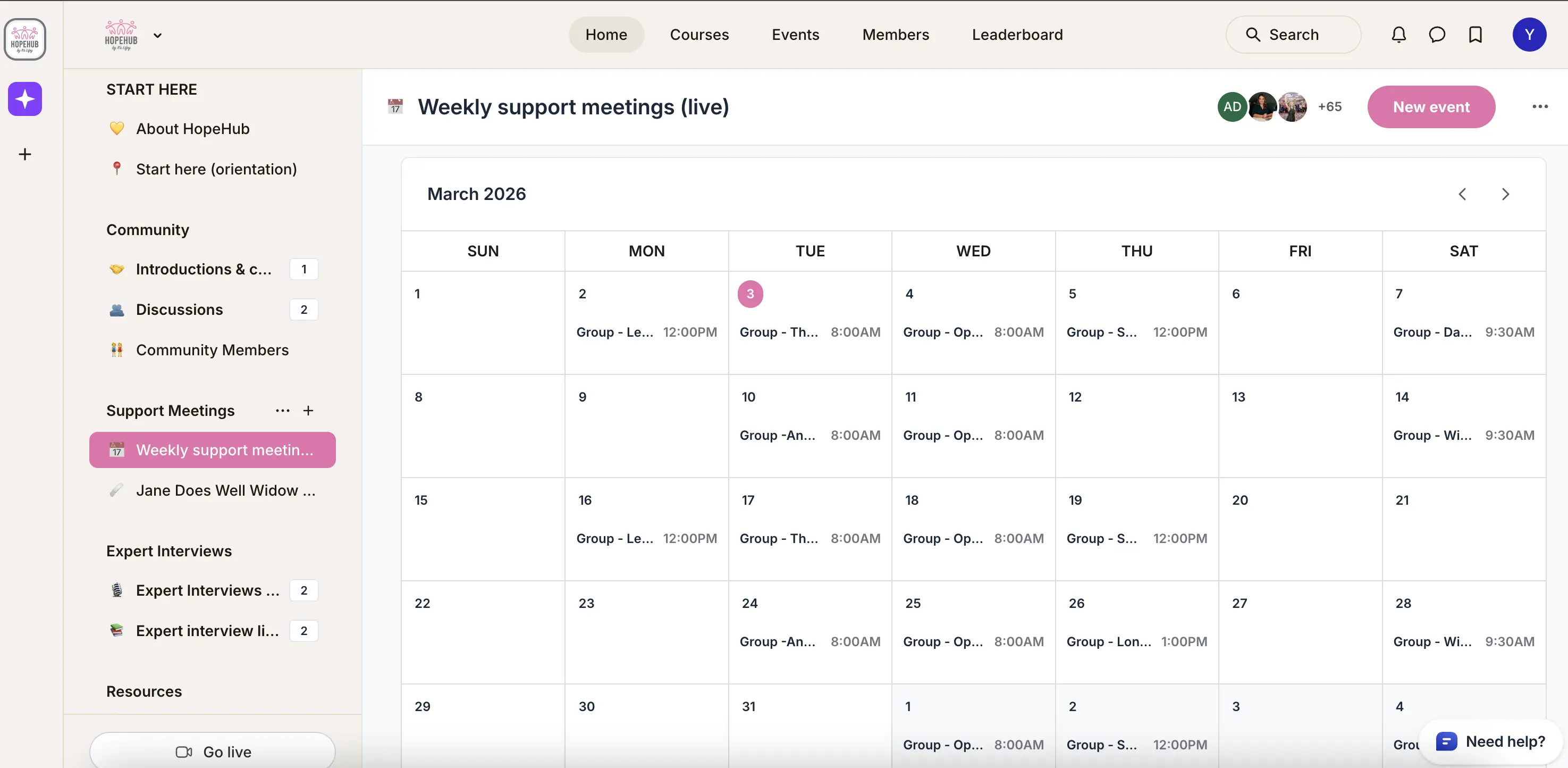The image size is (1568, 768).
Task: Switch to the Events tab
Action: coord(795,35)
